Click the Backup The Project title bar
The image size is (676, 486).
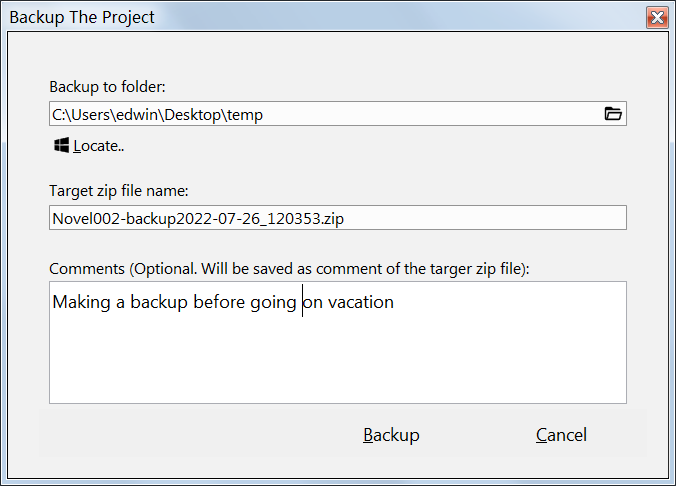tap(323, 17)
